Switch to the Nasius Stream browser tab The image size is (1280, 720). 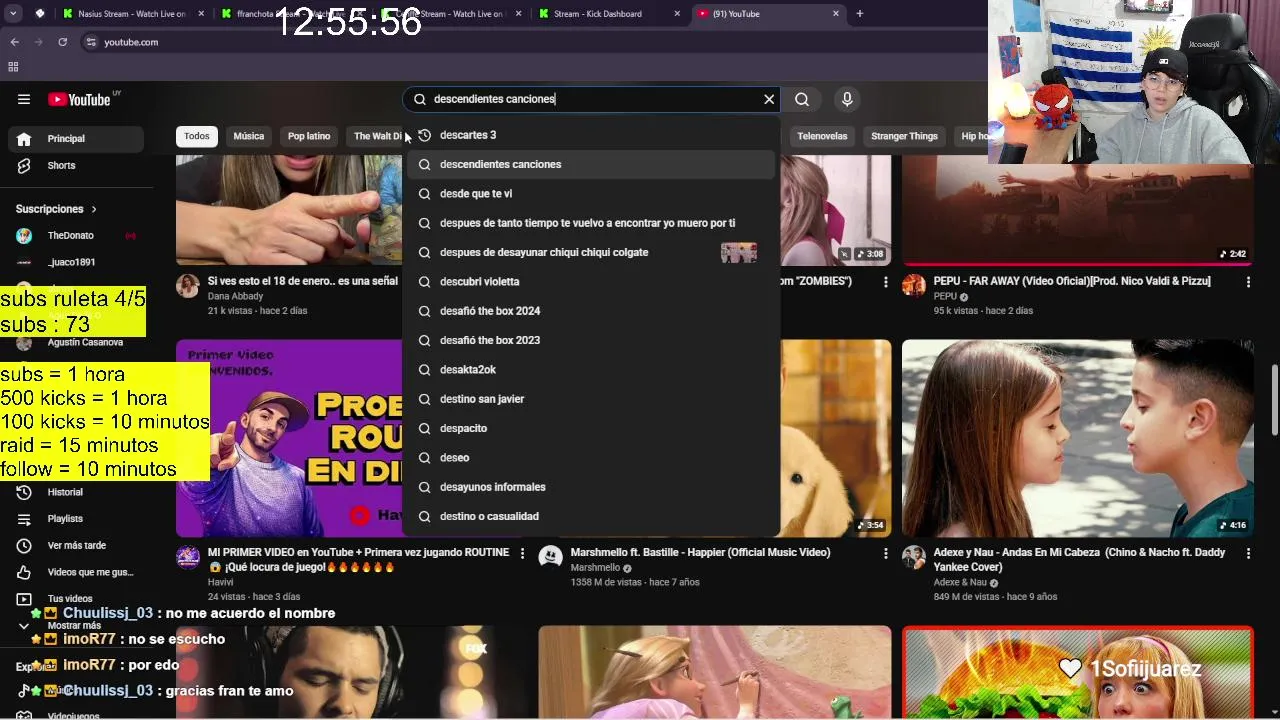click(x=133, y=14)
